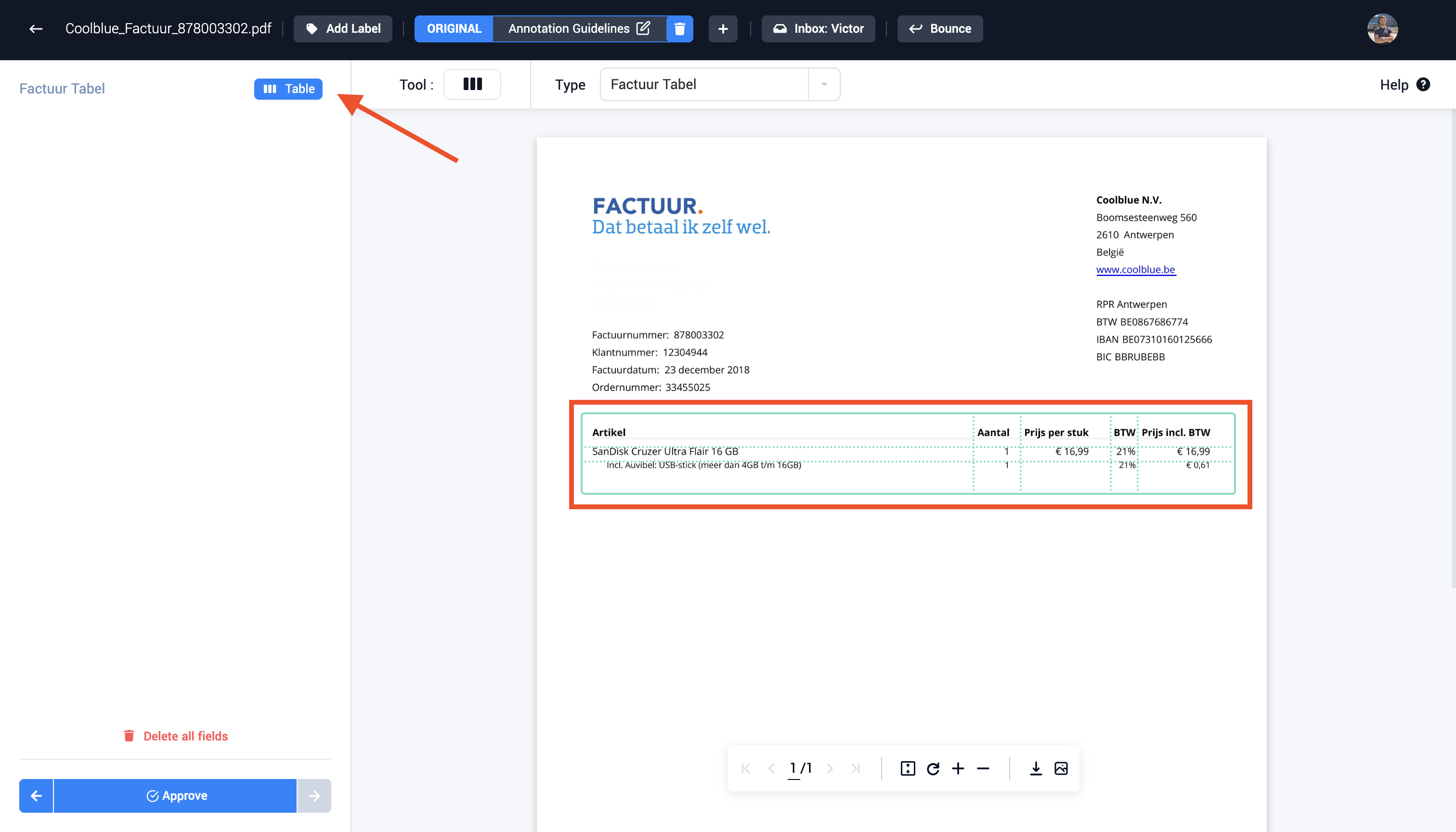The height and width of the screenshot is (832, 1456).
Task: Click the Prijs per stuk column header
Action: pos(1056,433)
